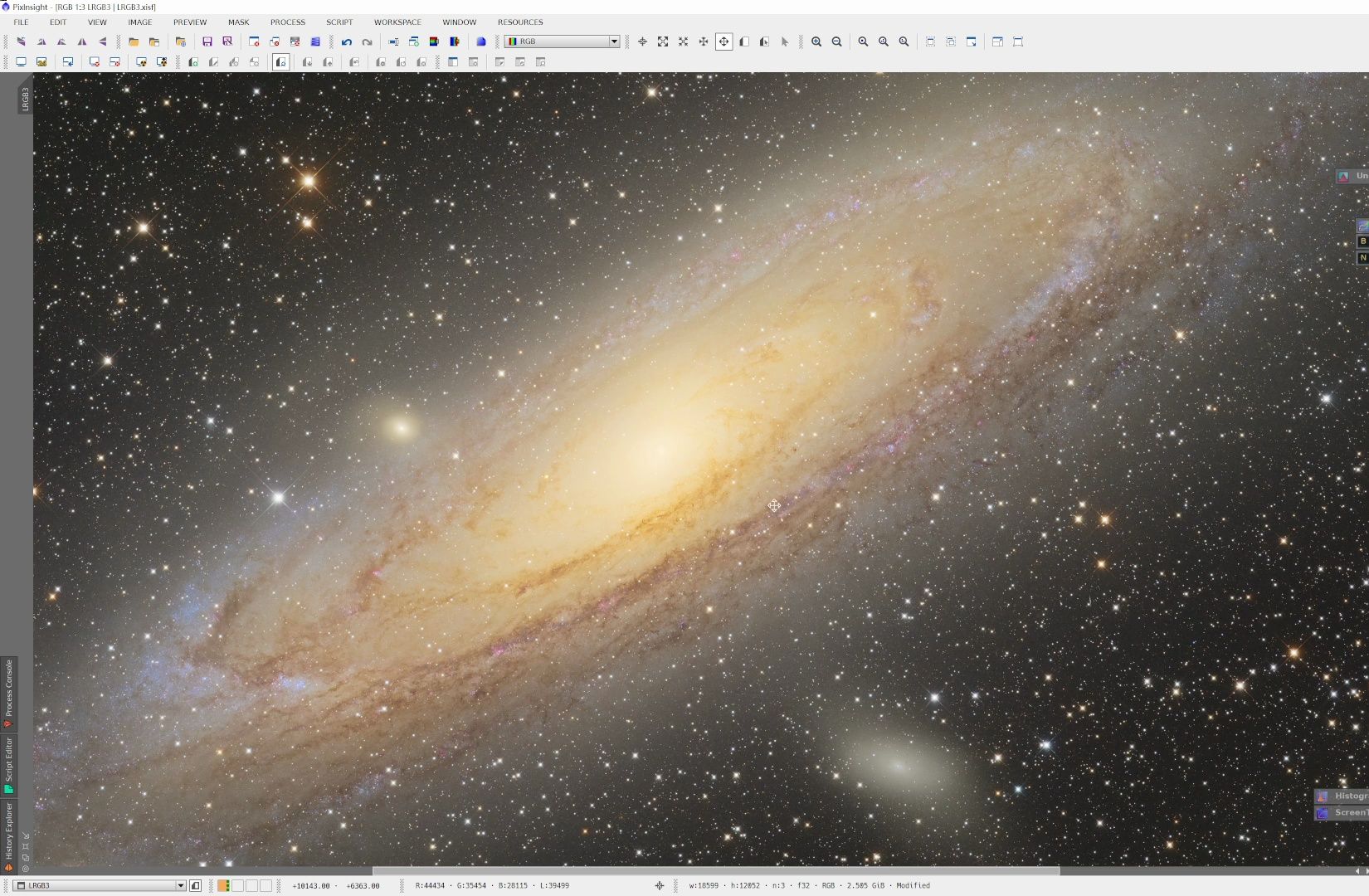The image size is (1369, 896).
Task: Click the status bar crosshair icon
Action: pos(660,885)
